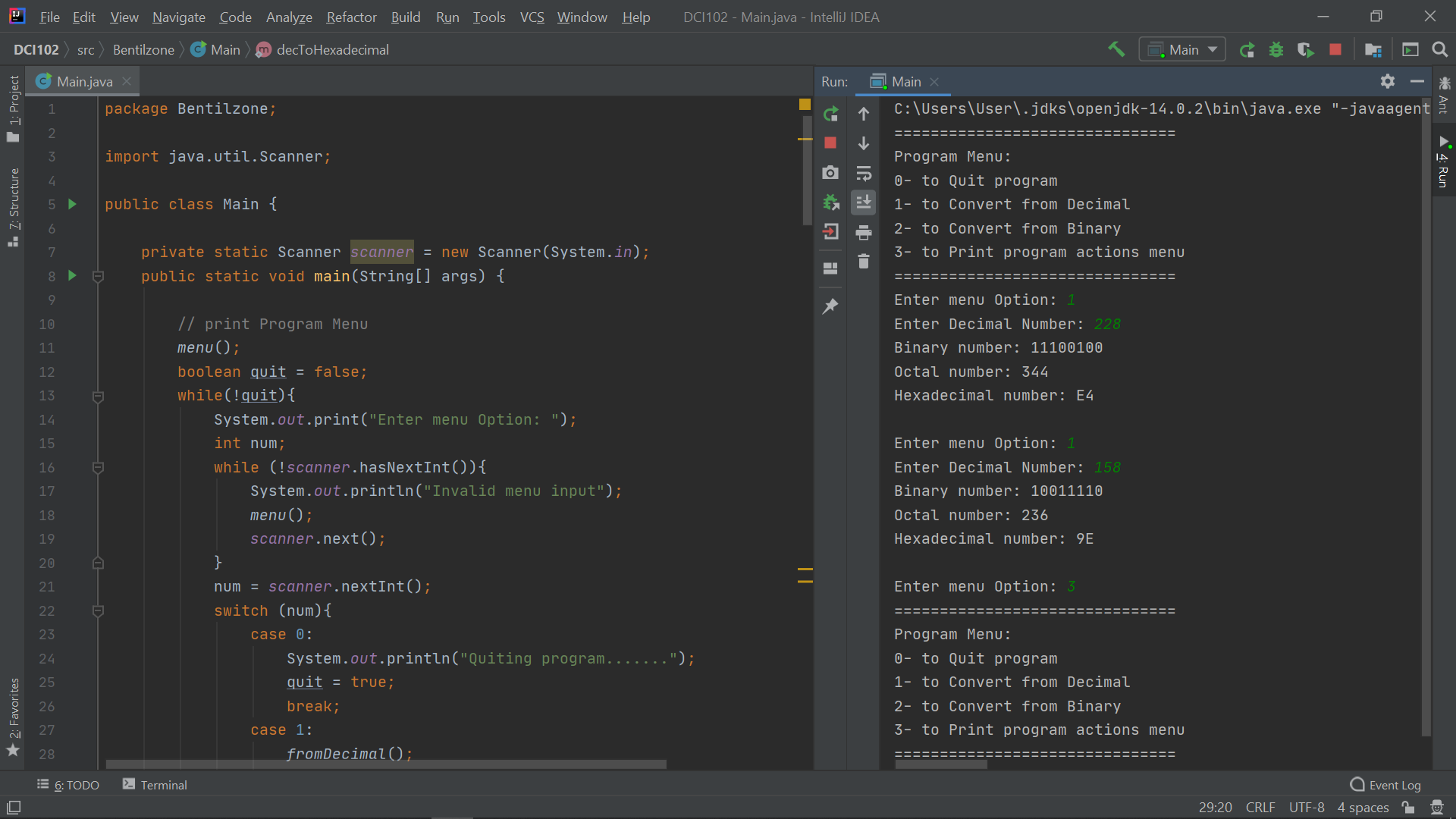Click run gutter icon at main method line
The width and height of the screenshot is (1456, 819).
[x=72, y=275]
